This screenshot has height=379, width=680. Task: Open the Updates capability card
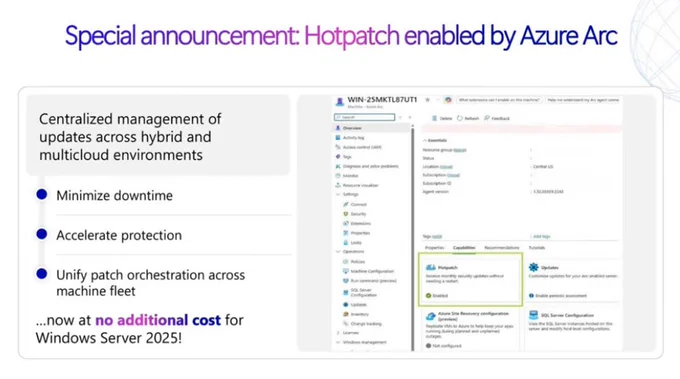tap(573, 279)
